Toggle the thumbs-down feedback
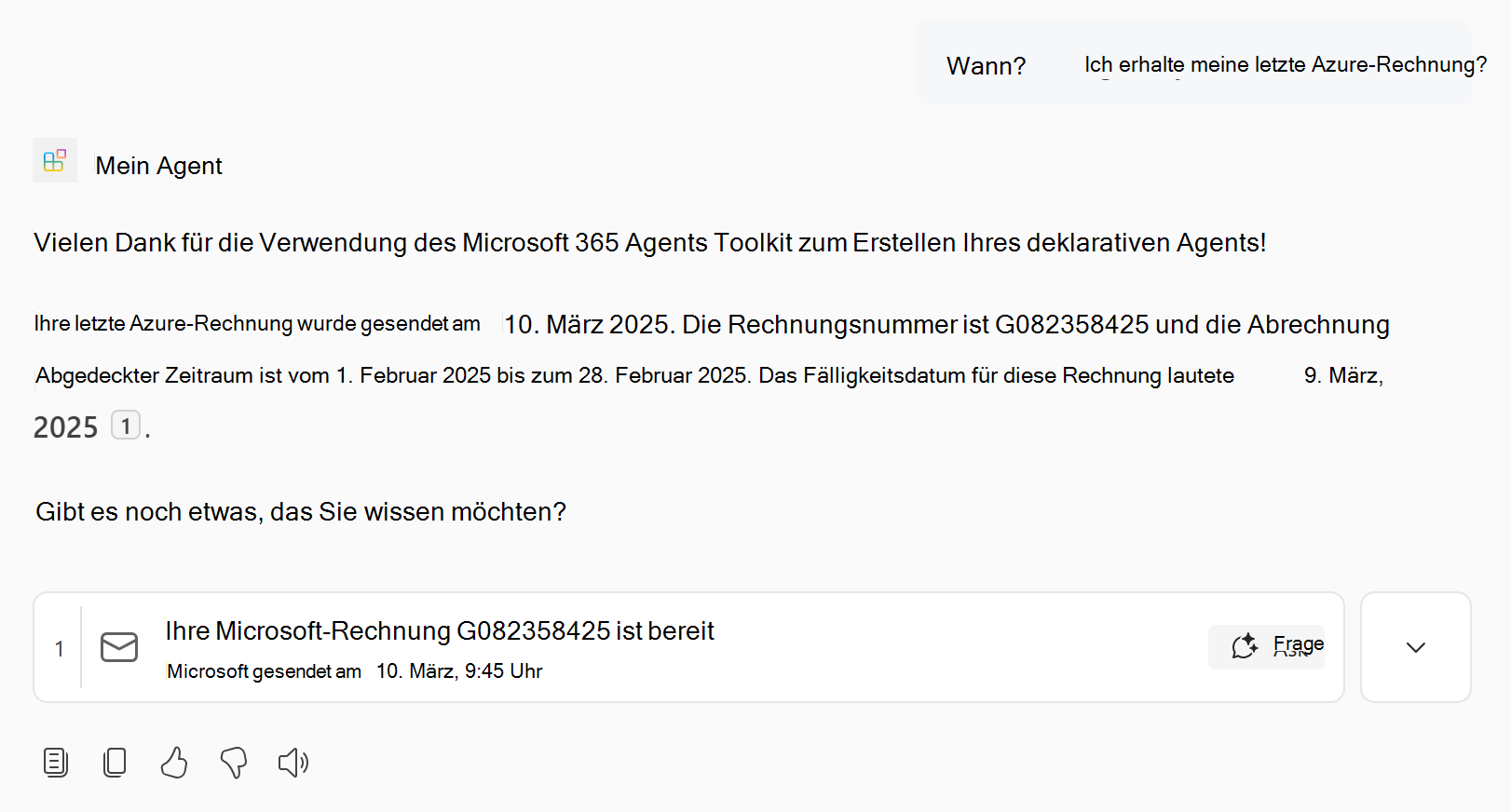The image size is (1511, 812). [x=233, y=762]
